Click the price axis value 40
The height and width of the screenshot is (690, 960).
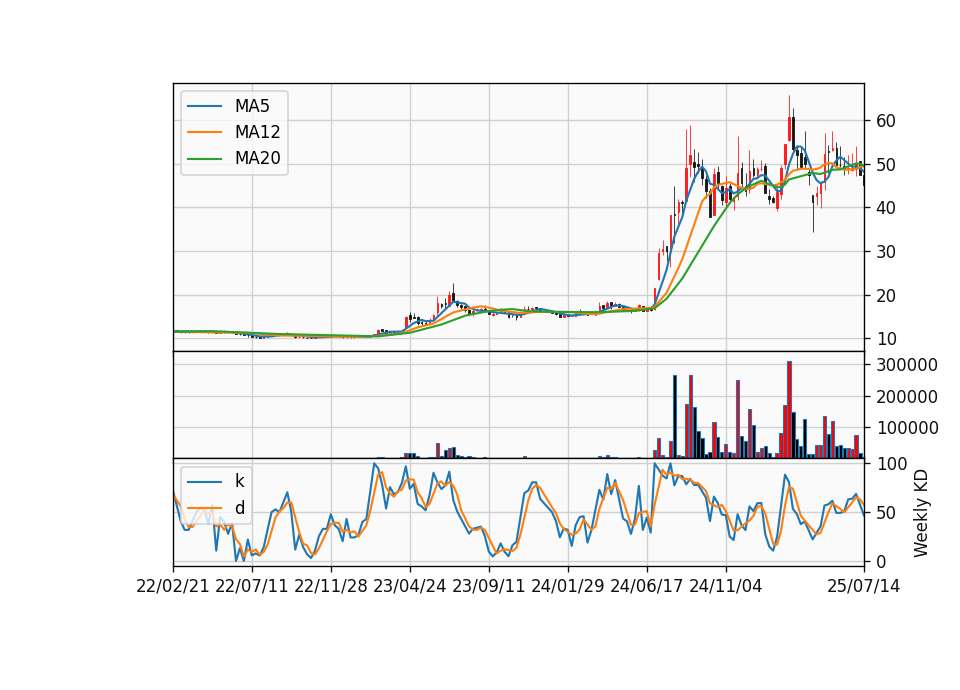(885, 208)
